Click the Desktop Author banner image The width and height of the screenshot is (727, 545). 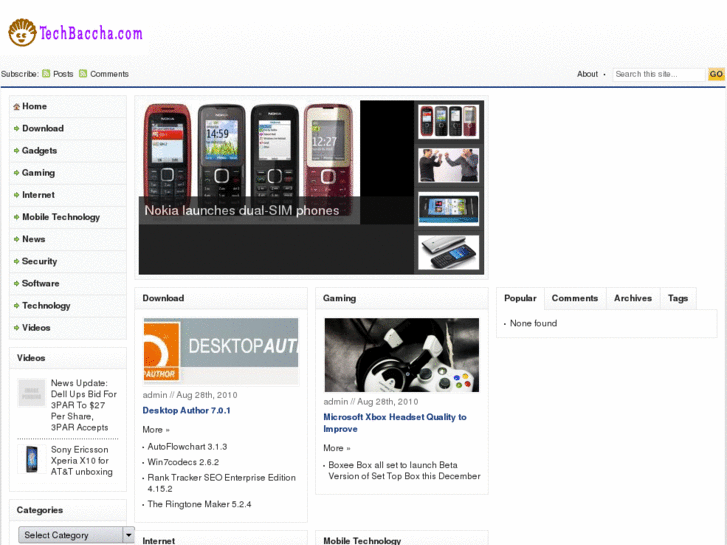pos(221,351)
